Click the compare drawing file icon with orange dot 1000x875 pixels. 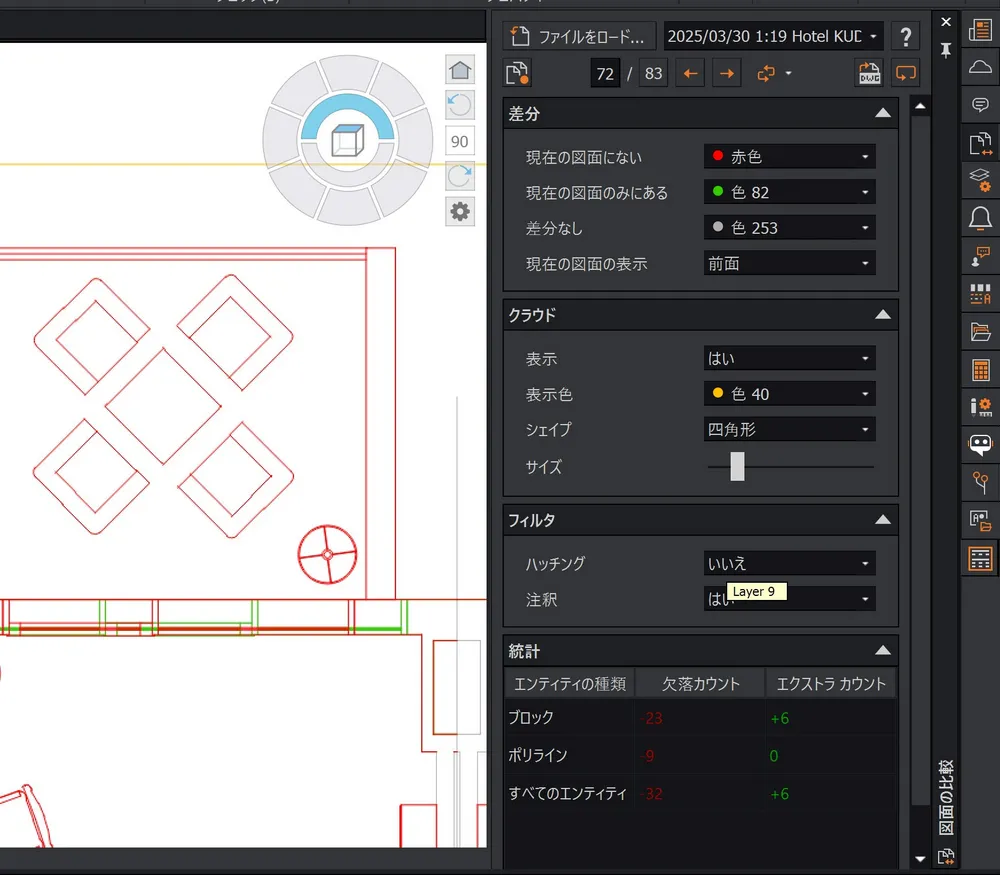coord(517,73)
